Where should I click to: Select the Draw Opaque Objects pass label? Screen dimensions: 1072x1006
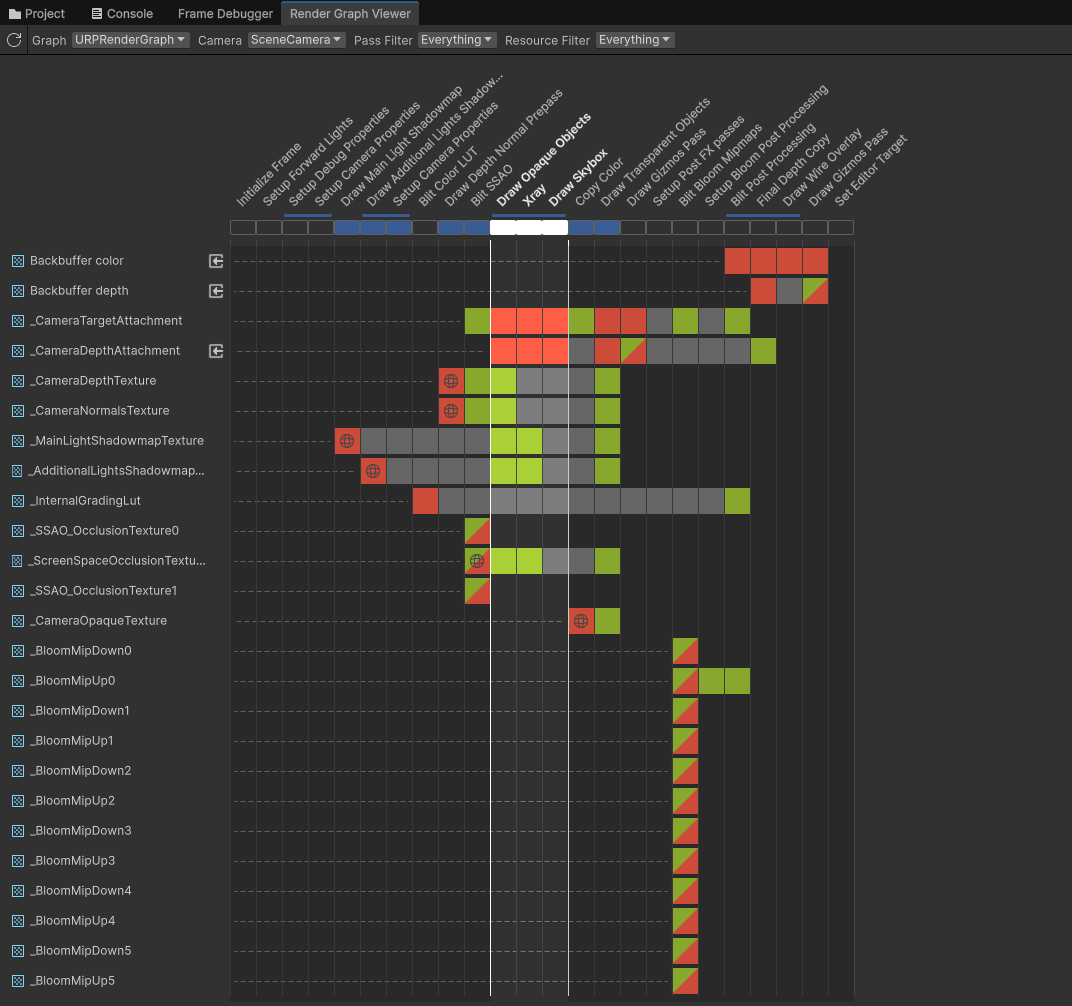[544, 160]
